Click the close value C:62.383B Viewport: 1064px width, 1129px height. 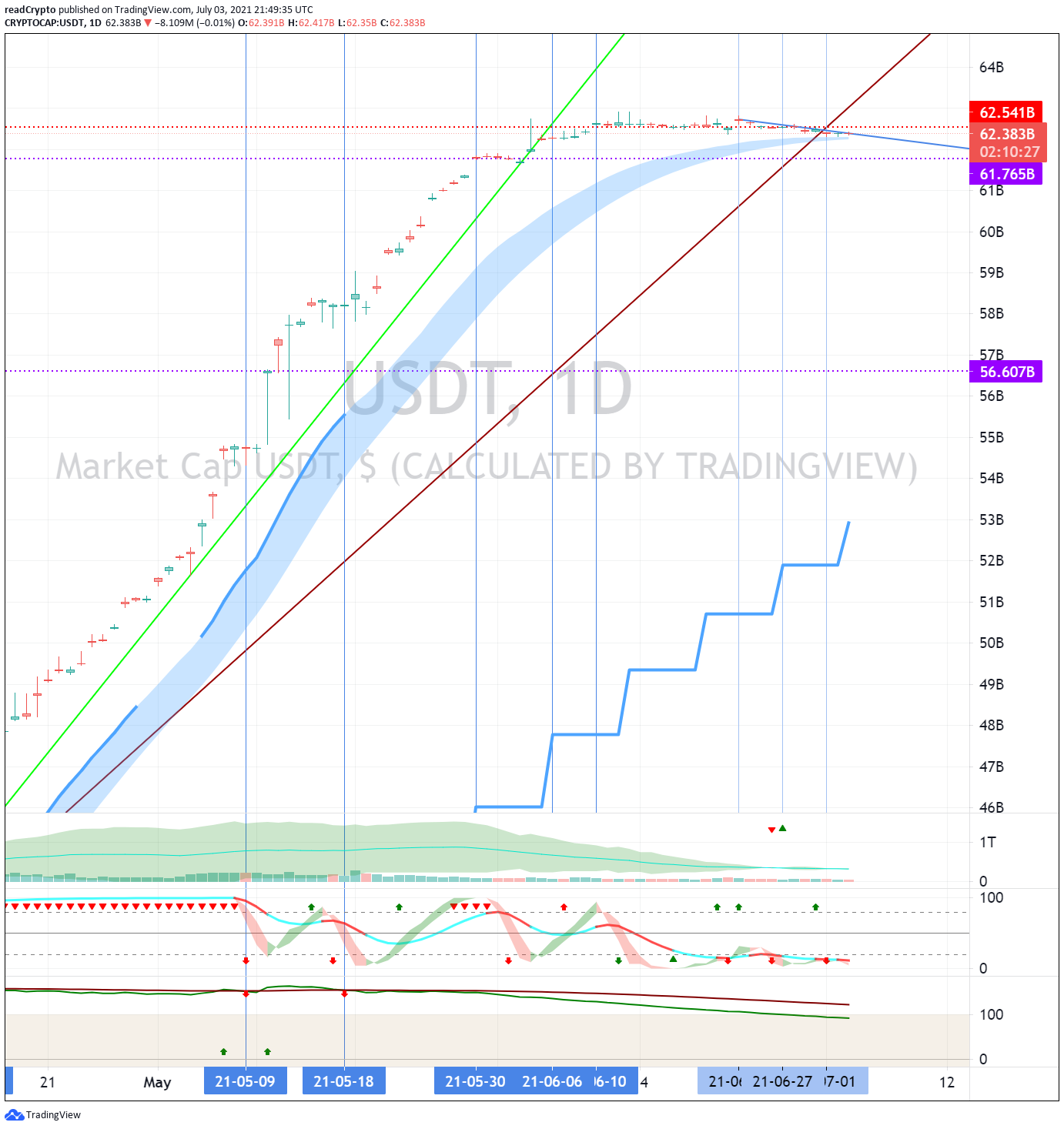[403, 22]
